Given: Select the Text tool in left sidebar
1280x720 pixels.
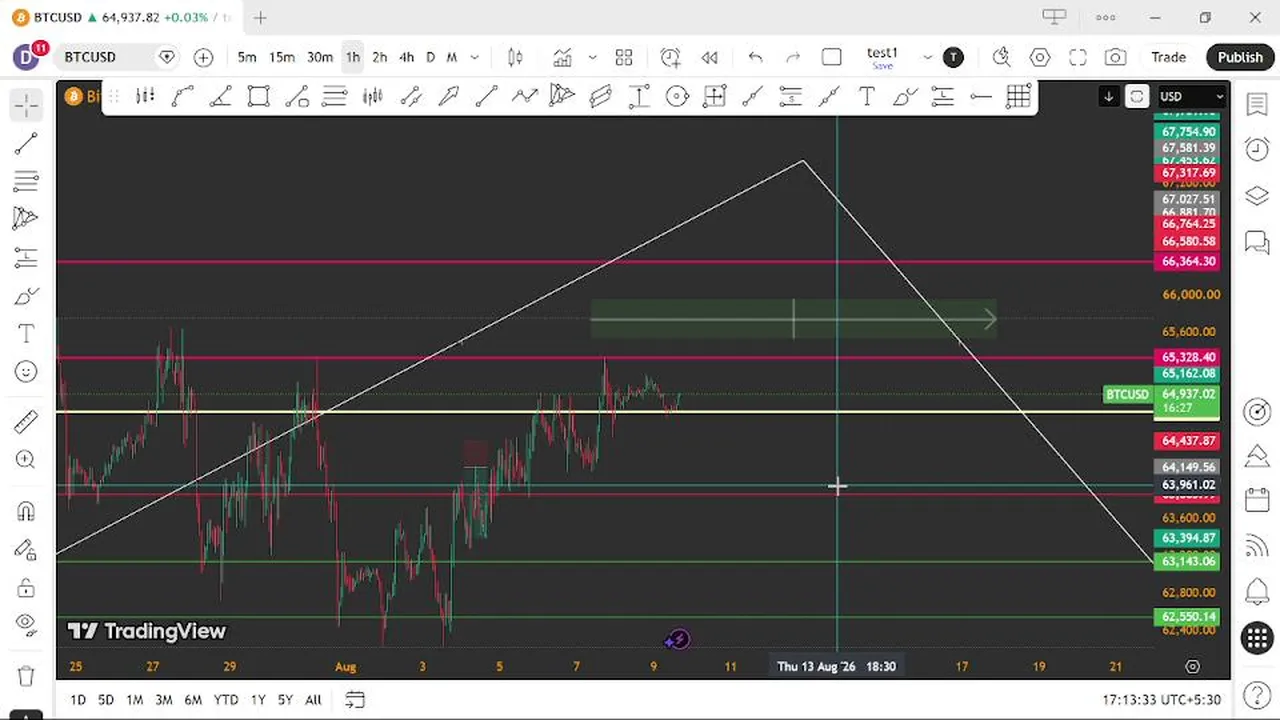Looking at the screenshot, I should coord(26,334).
